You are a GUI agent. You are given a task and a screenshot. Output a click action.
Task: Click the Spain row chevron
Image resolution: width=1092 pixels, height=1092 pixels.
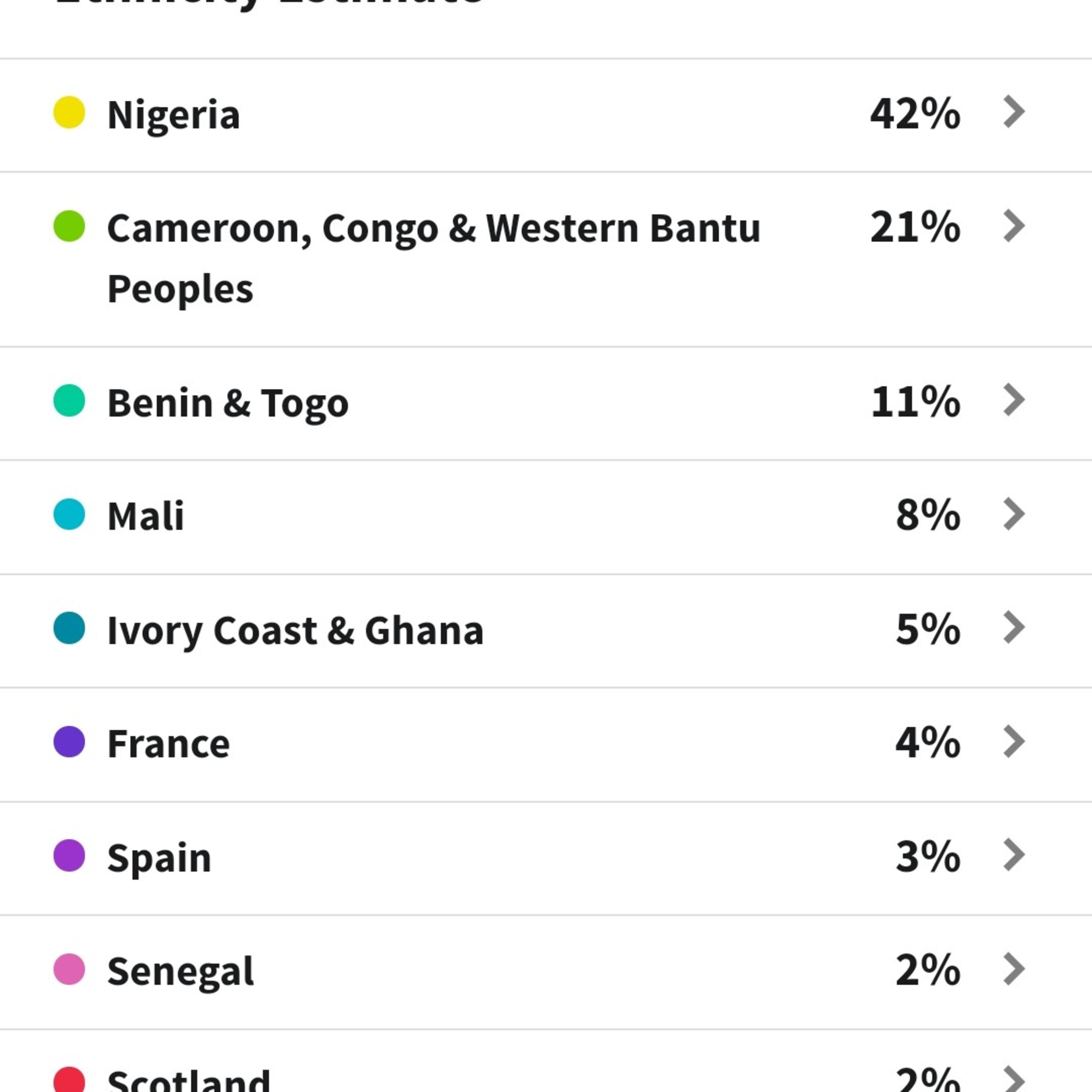tap(1014, 855)
